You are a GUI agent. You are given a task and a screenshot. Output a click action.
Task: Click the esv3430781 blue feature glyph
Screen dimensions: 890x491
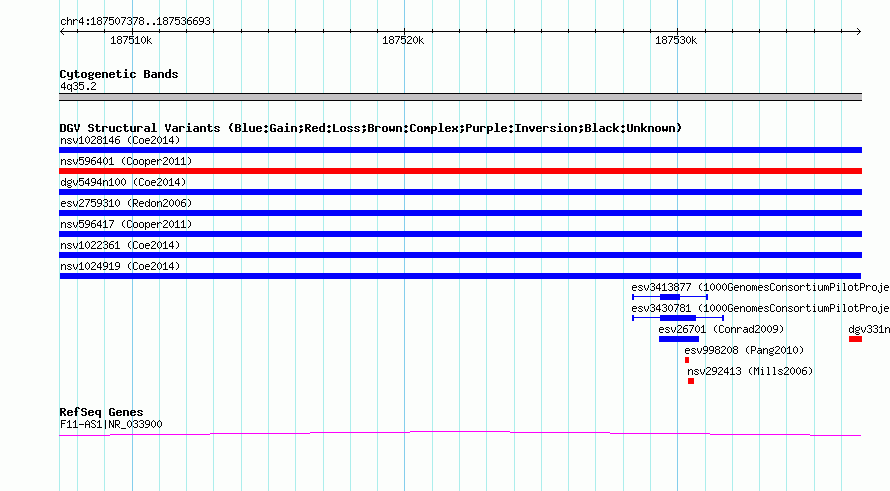pos(678,318)
